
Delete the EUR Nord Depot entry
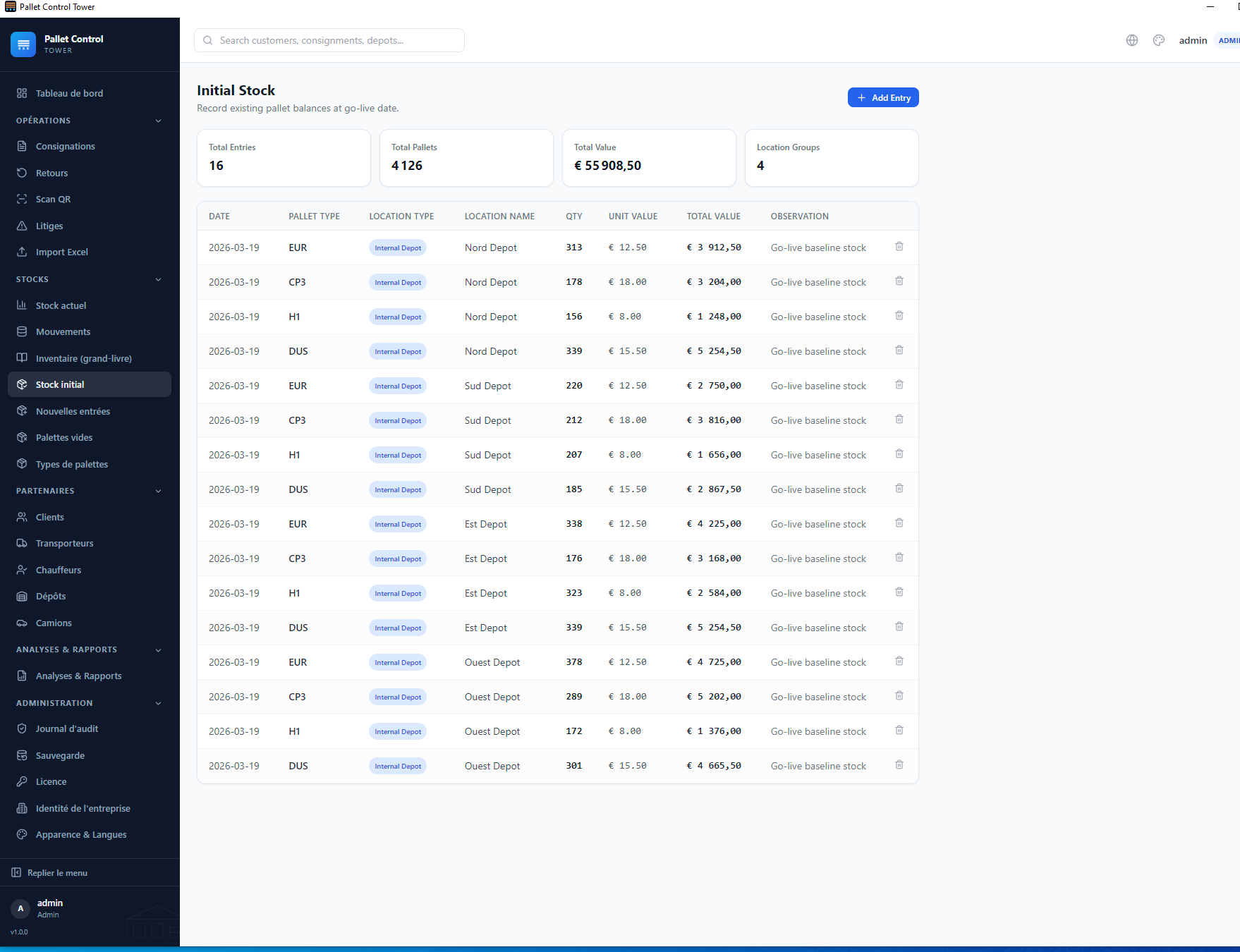899,247
